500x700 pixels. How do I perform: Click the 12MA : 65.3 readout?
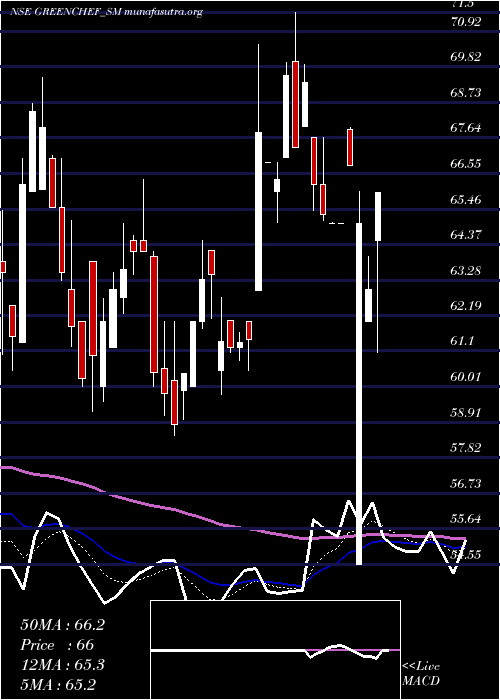(62, 665)
